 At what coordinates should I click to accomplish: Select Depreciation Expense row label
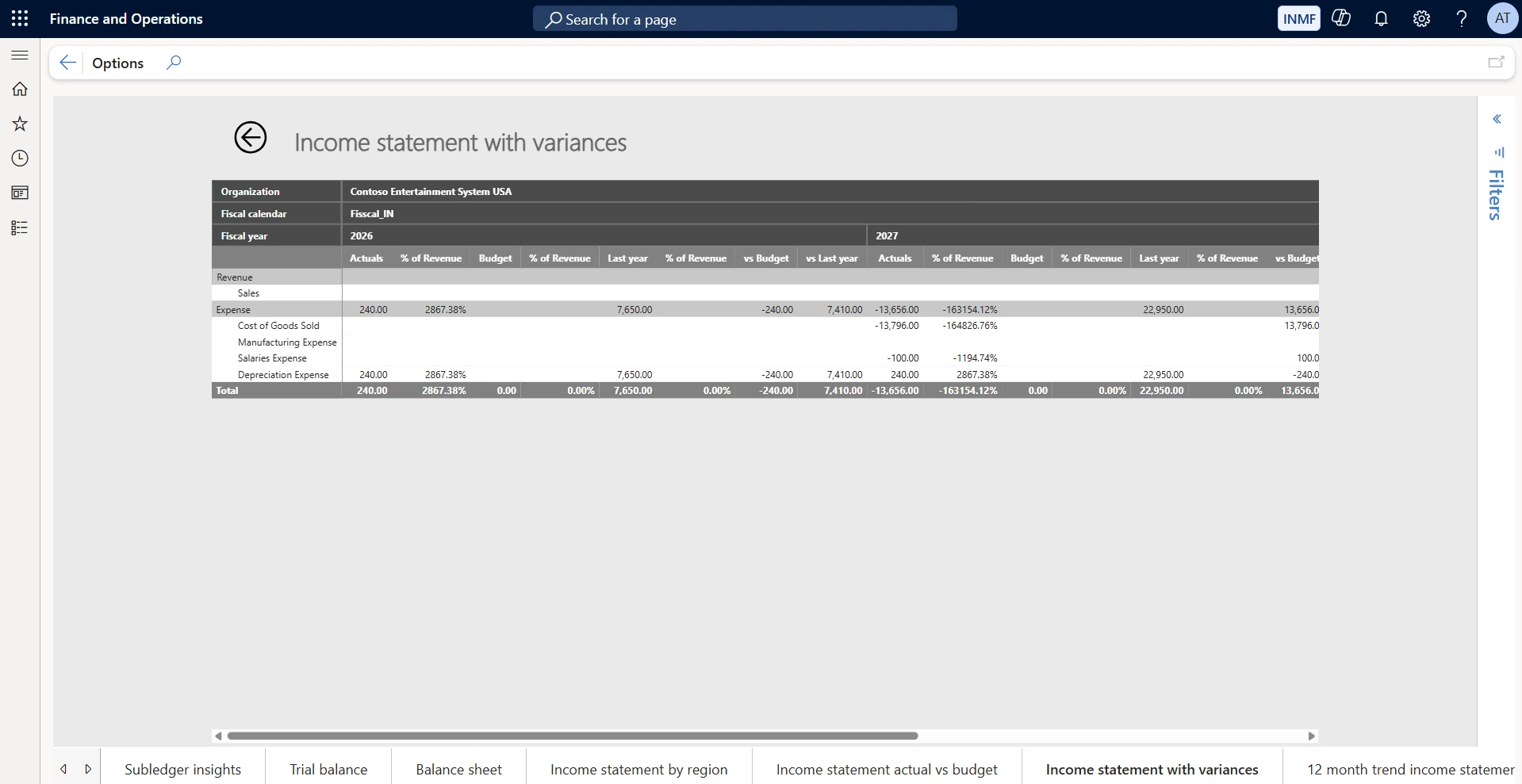point(283,374)
